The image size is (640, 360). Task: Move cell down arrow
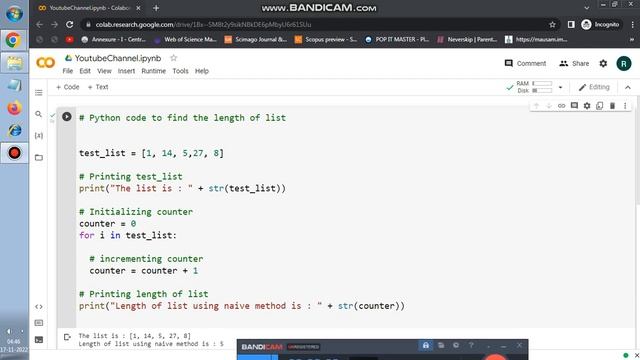pos(549,106)
